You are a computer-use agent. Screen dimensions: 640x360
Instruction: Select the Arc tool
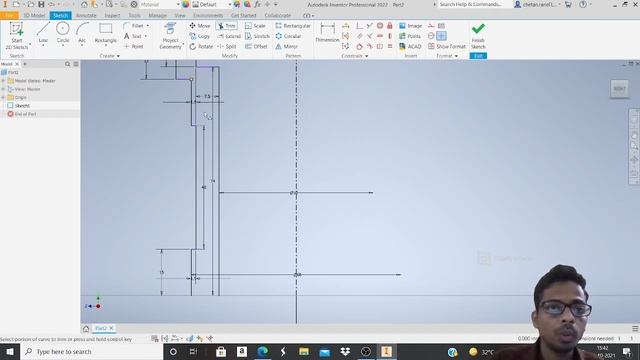pos(82,33)
